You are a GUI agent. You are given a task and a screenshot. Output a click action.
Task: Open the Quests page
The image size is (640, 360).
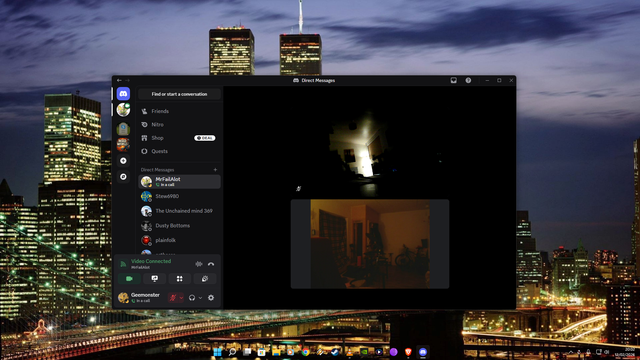(x=180, y=151)
